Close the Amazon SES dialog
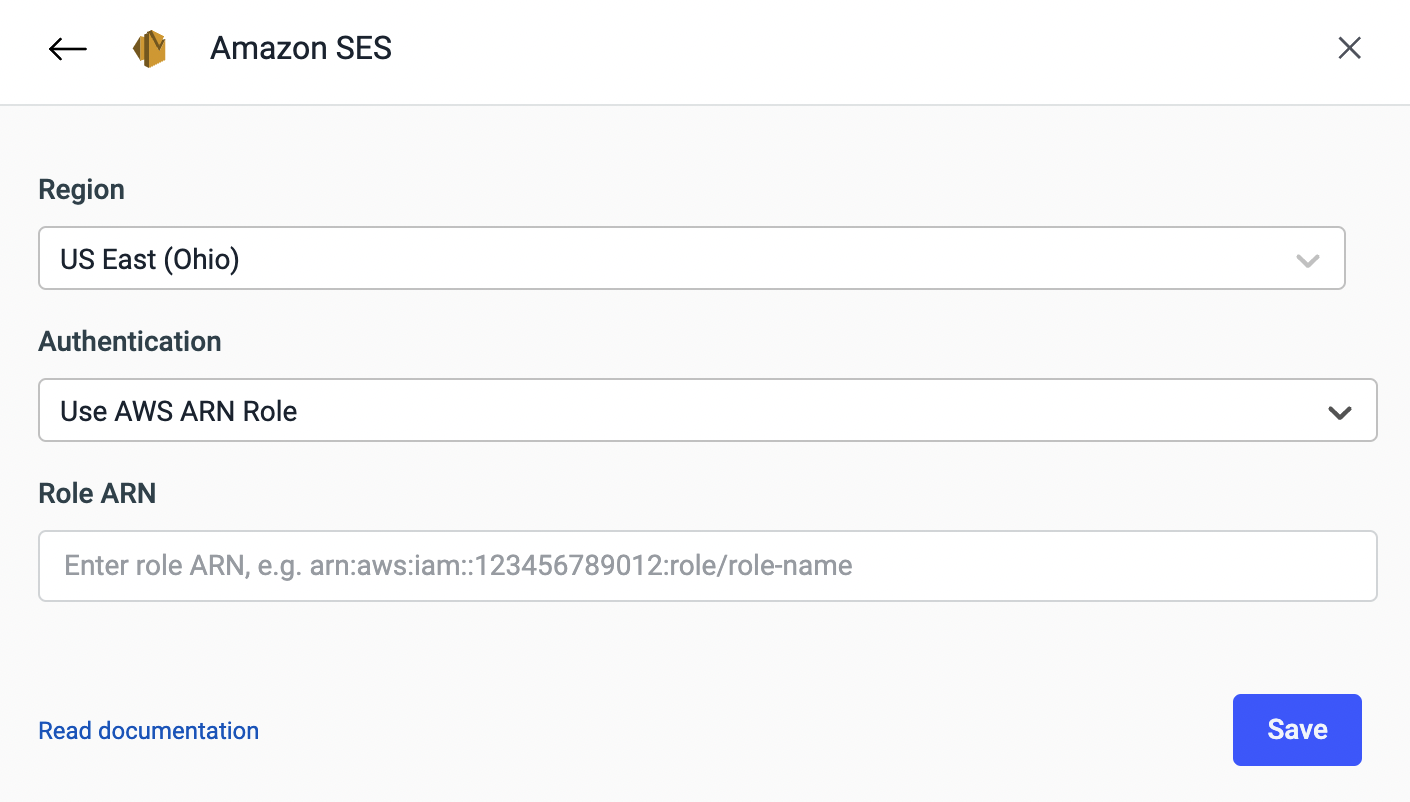The height and width of the screenshot is (802, 1410). pos(1349,48)
